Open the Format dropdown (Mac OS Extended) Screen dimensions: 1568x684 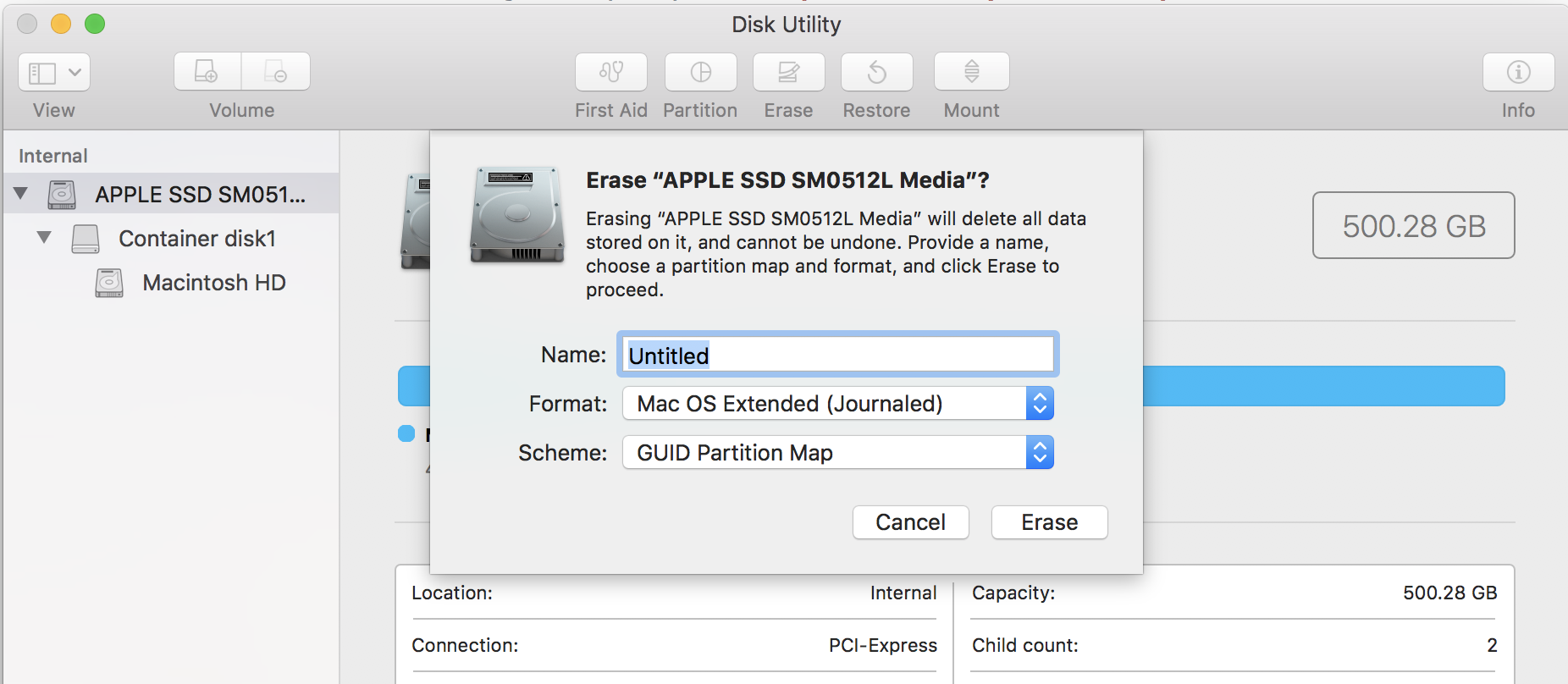[838, 404]
